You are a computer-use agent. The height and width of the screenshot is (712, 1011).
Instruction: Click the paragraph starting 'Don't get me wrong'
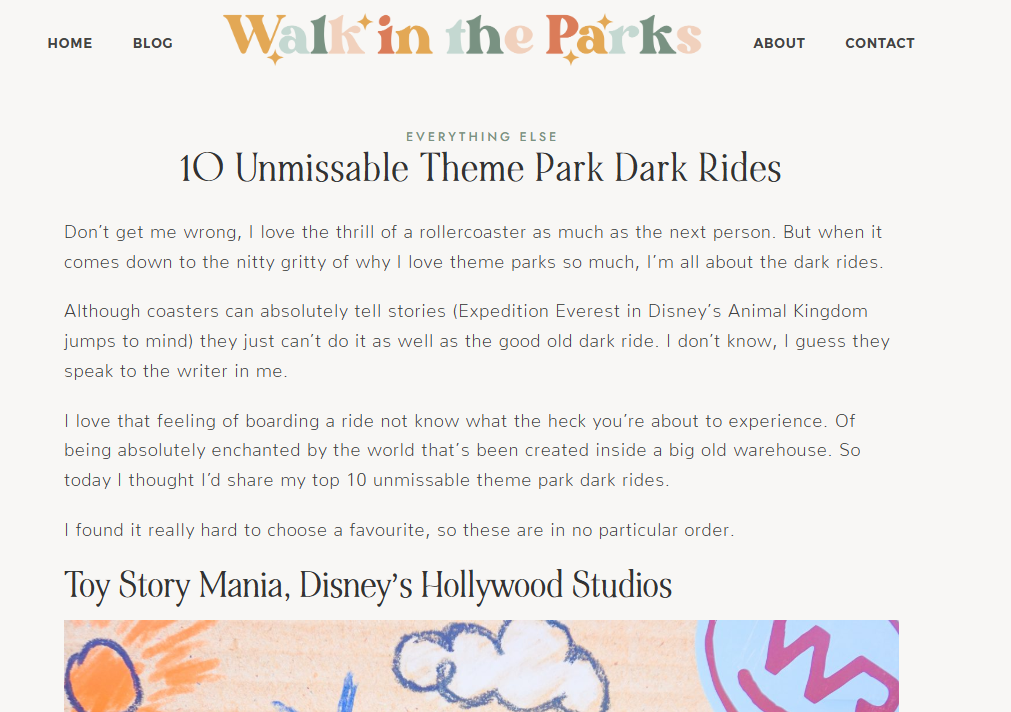tap(473, 247)
